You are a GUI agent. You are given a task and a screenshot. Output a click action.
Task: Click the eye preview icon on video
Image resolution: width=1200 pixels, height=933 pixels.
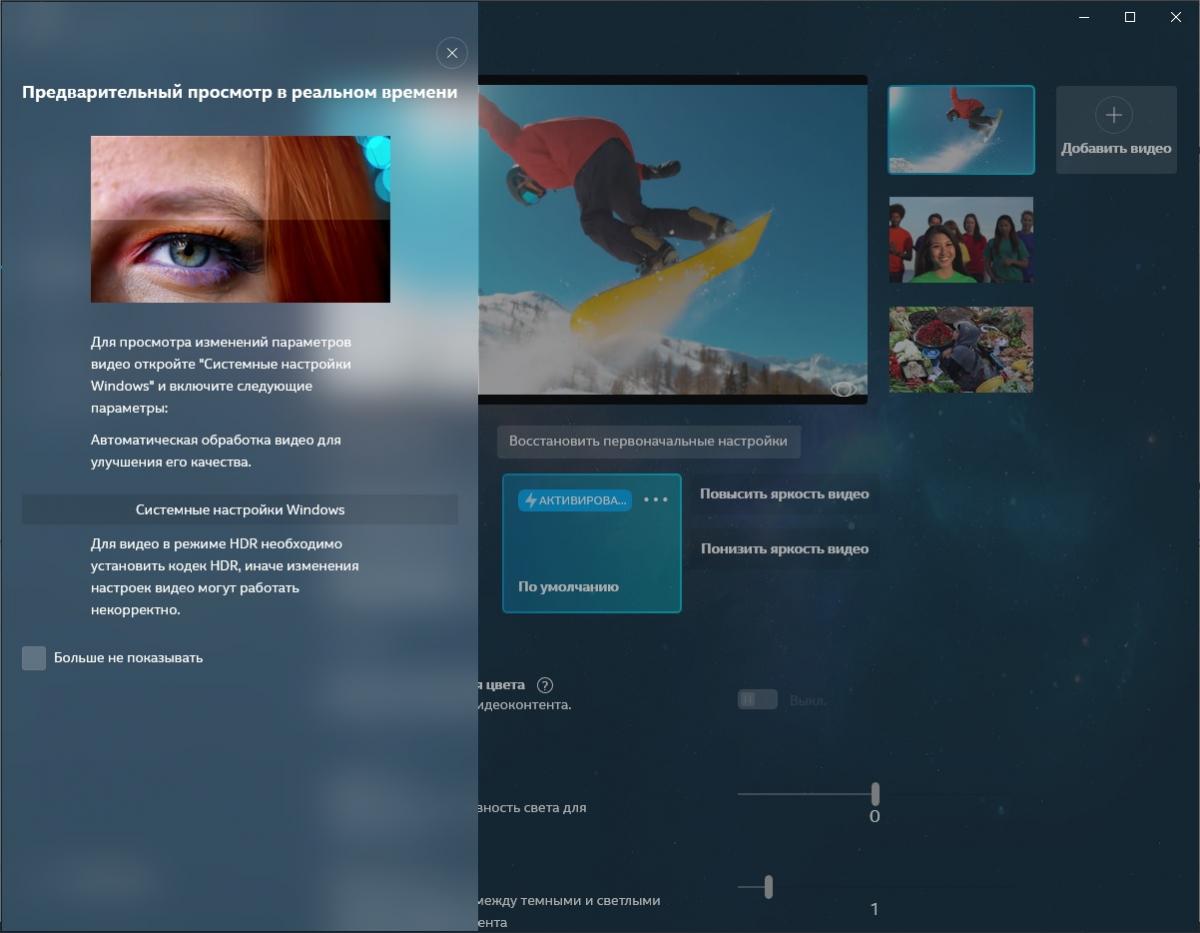click(x=843, y=389)
